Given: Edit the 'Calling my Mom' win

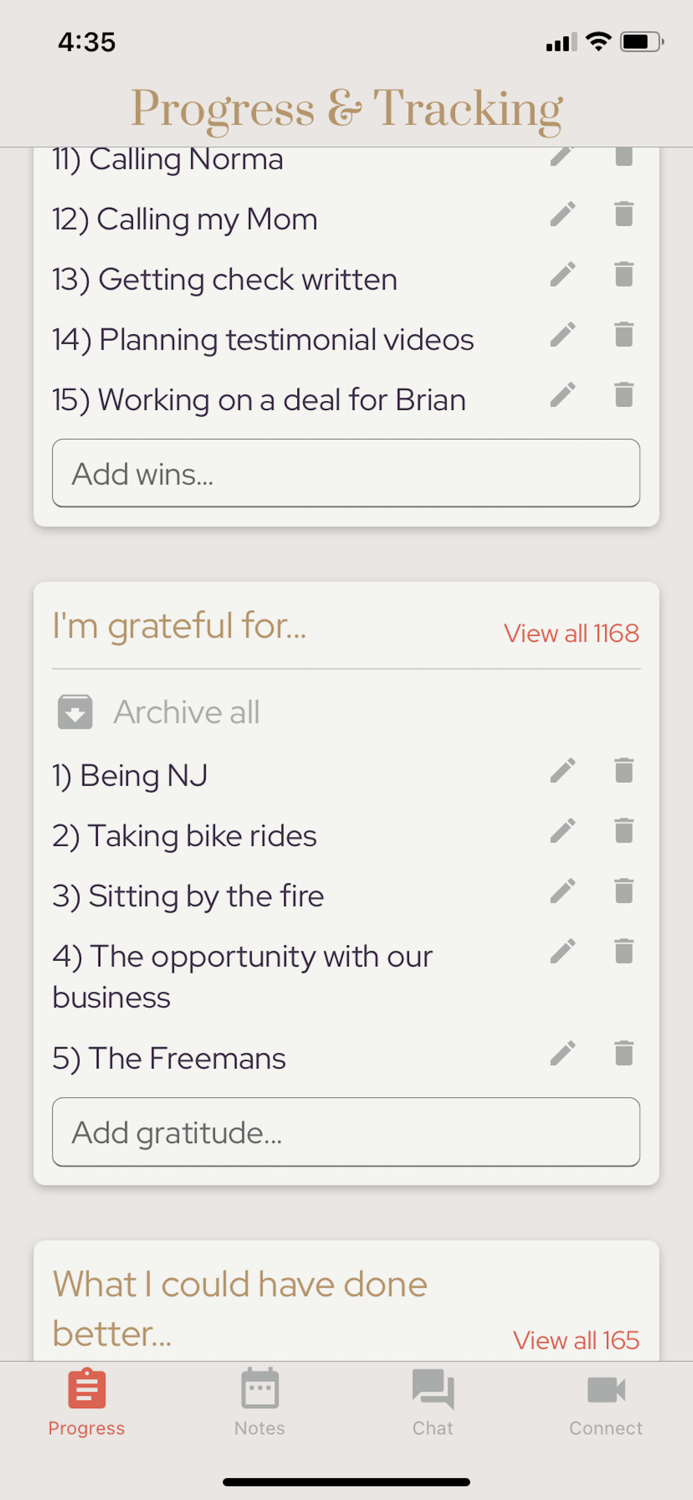Looking at the screenshot, I should [x=563, y=214].
